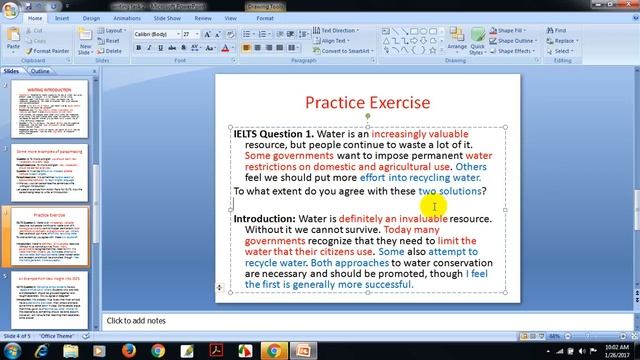Set Align Text Left
Image resolution: width=640 pixels, height=360 pixels.
246,48
